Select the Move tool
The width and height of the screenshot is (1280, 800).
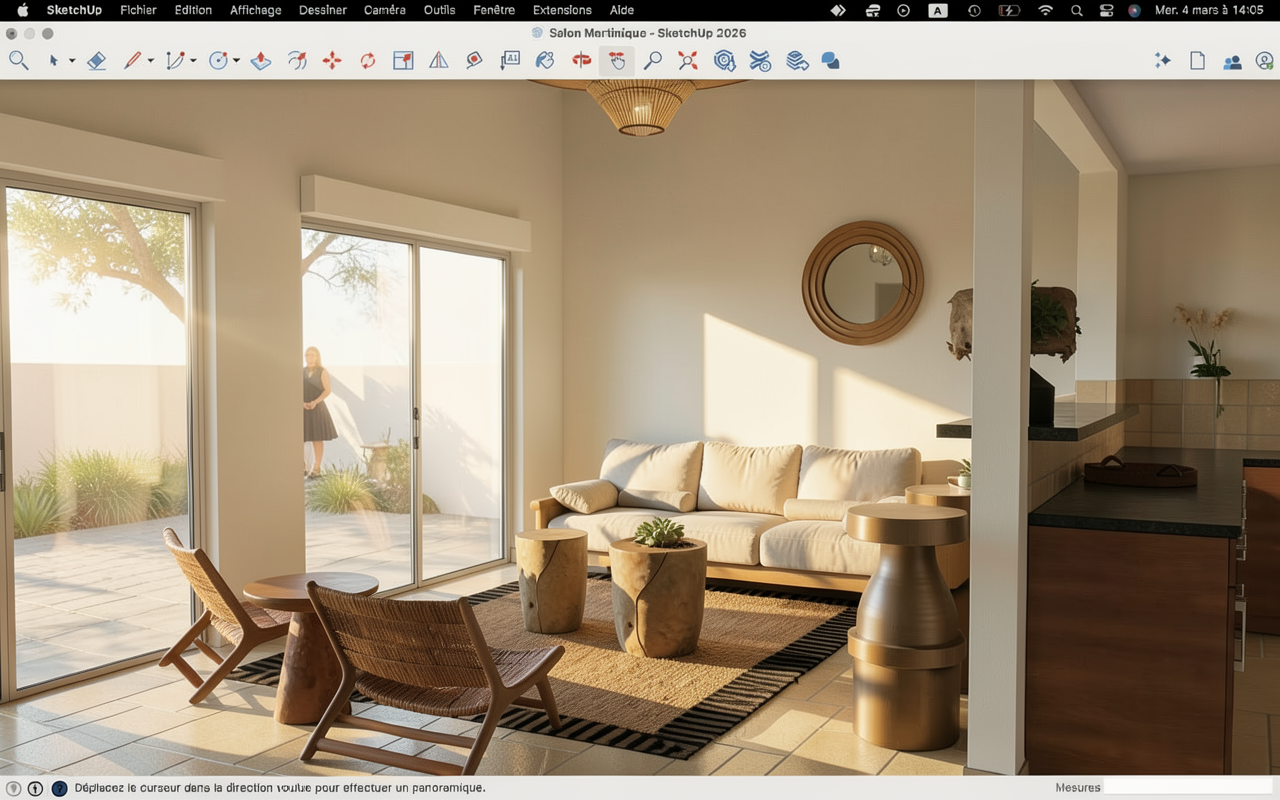pyautogui.click(x=332, y=61)
